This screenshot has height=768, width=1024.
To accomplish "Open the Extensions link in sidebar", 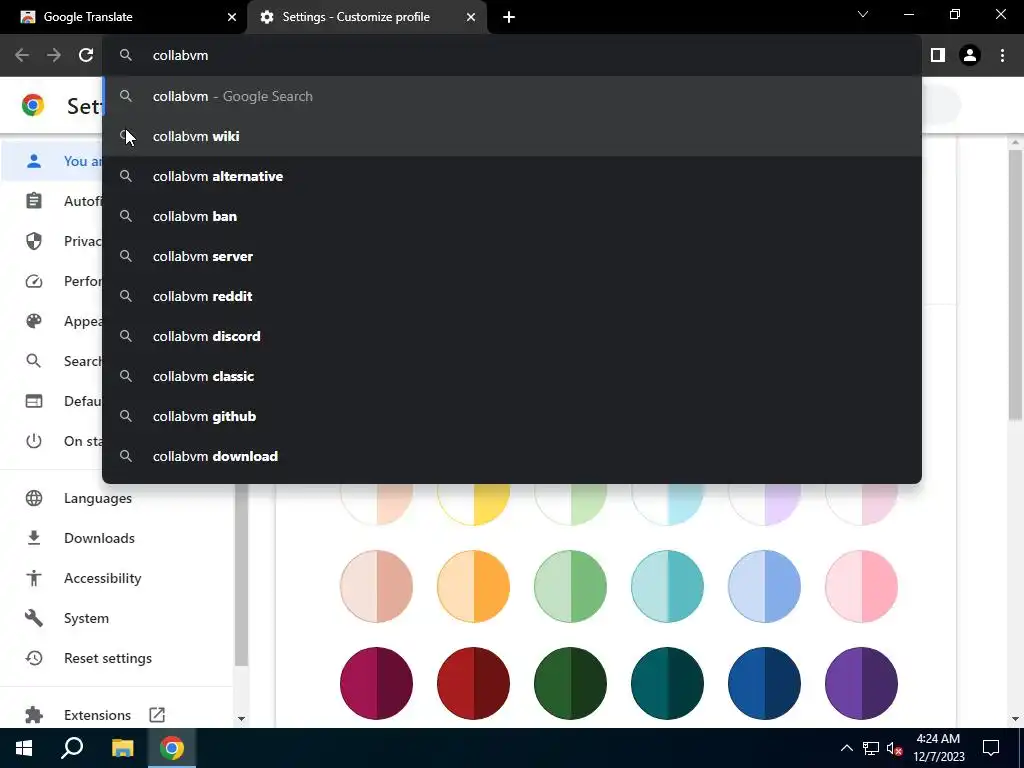I will 97,715.
